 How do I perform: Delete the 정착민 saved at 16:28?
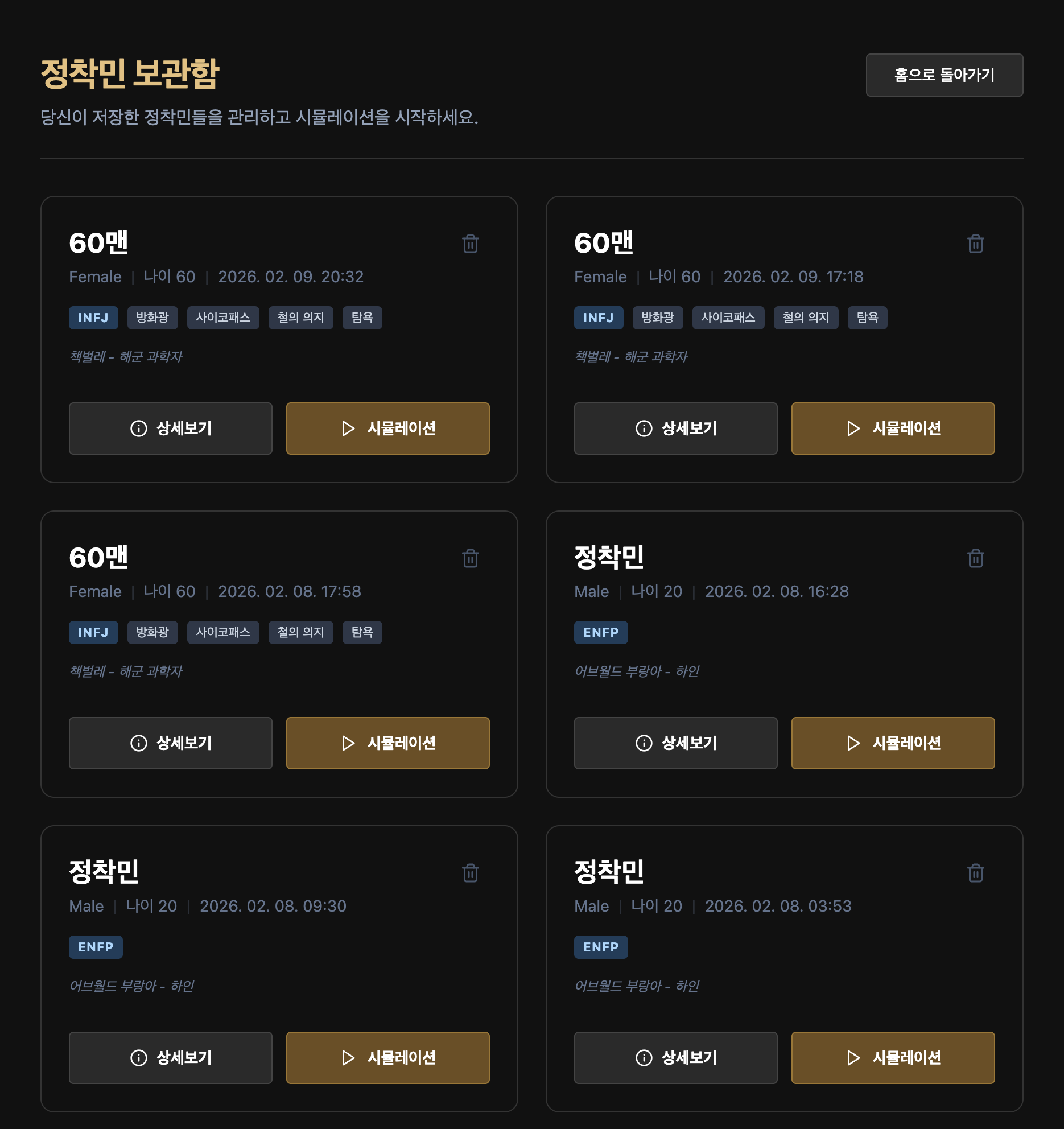[x=975, y=558]
